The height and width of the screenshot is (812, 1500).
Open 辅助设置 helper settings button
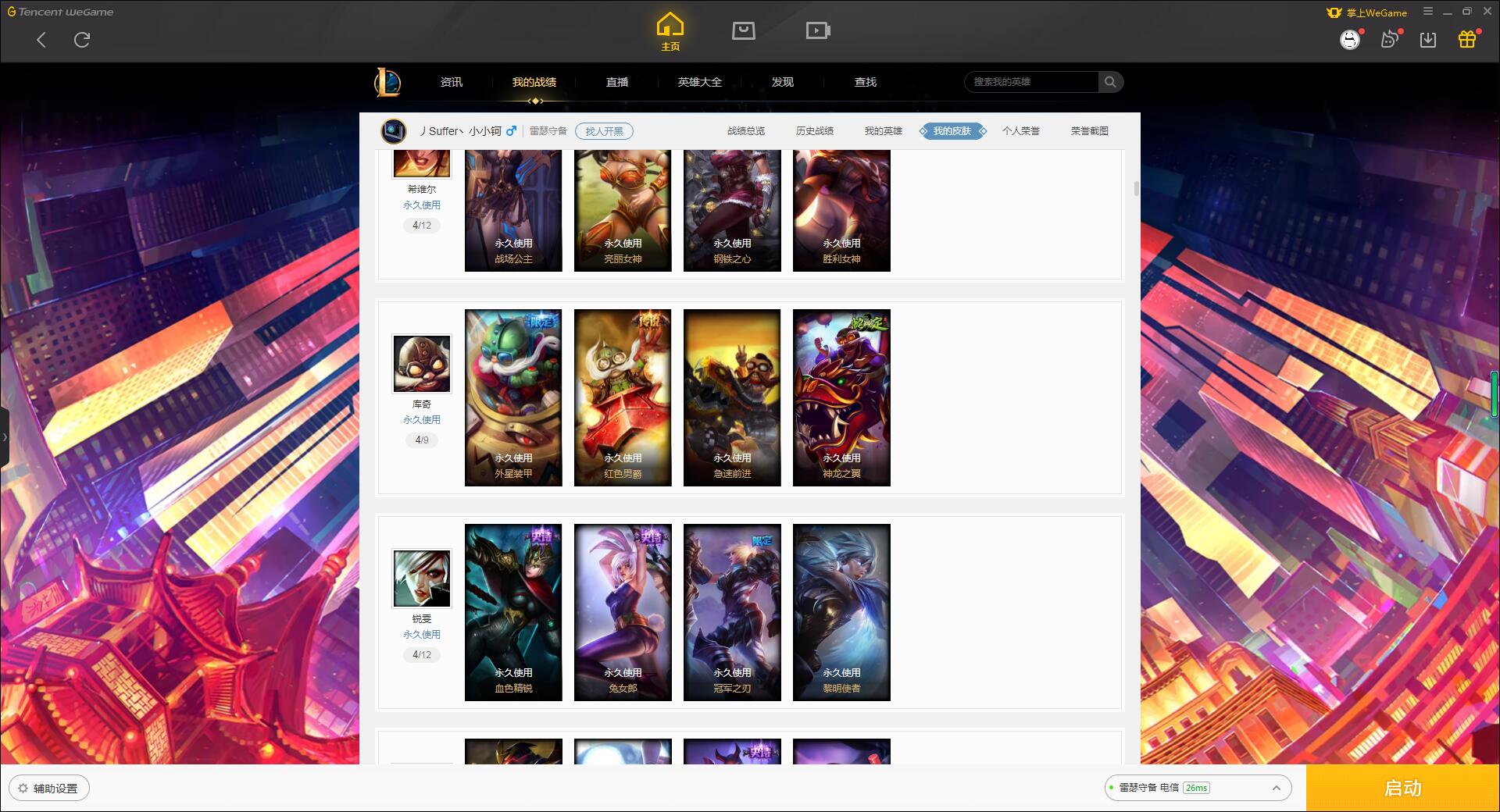pos(48,789)
